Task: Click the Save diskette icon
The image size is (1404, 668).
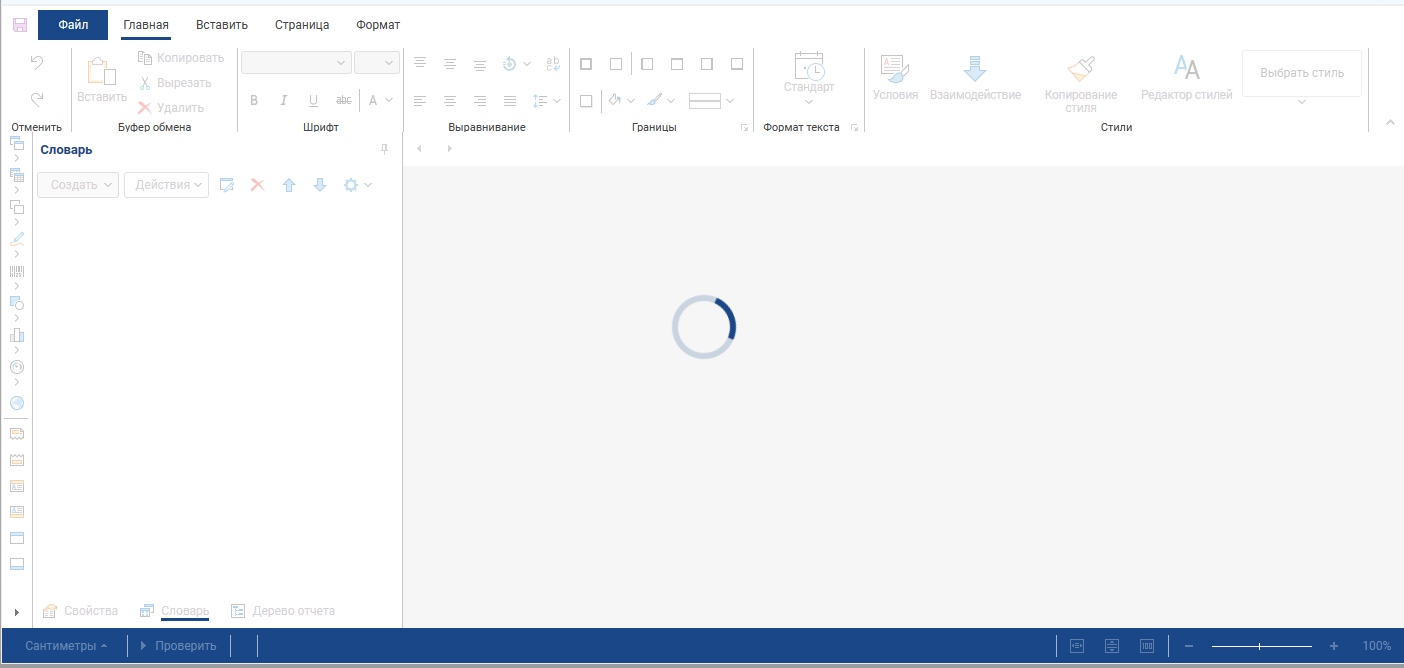Action: [20, 24]
